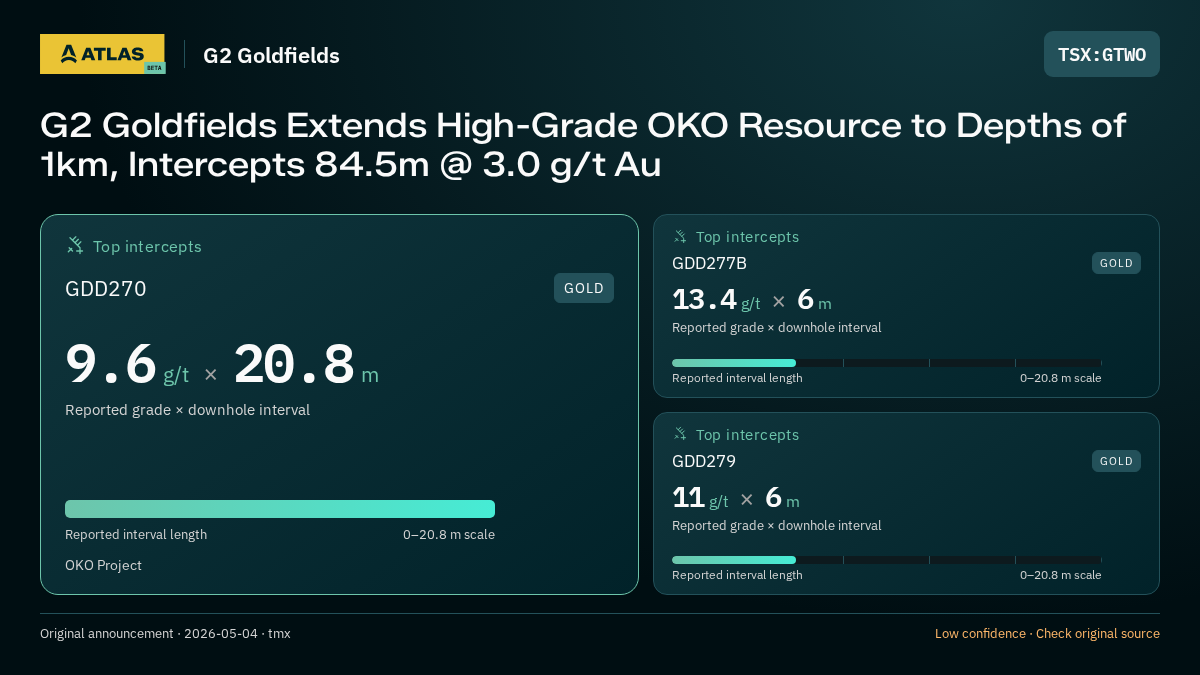Click the 13.4 g/t grade value
Image resolution: width=1200 pixels, height=675 pixels.
click(x=716, y=300)
